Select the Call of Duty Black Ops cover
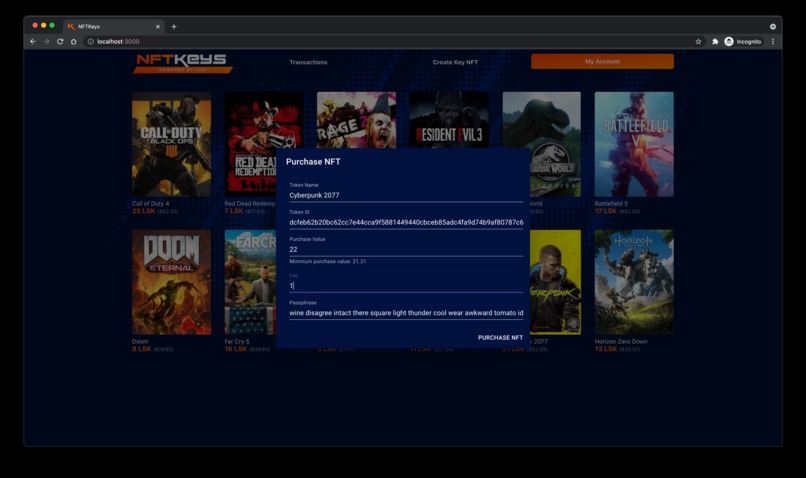The width and height of the screenshot is (806, 478). (171, 144)
